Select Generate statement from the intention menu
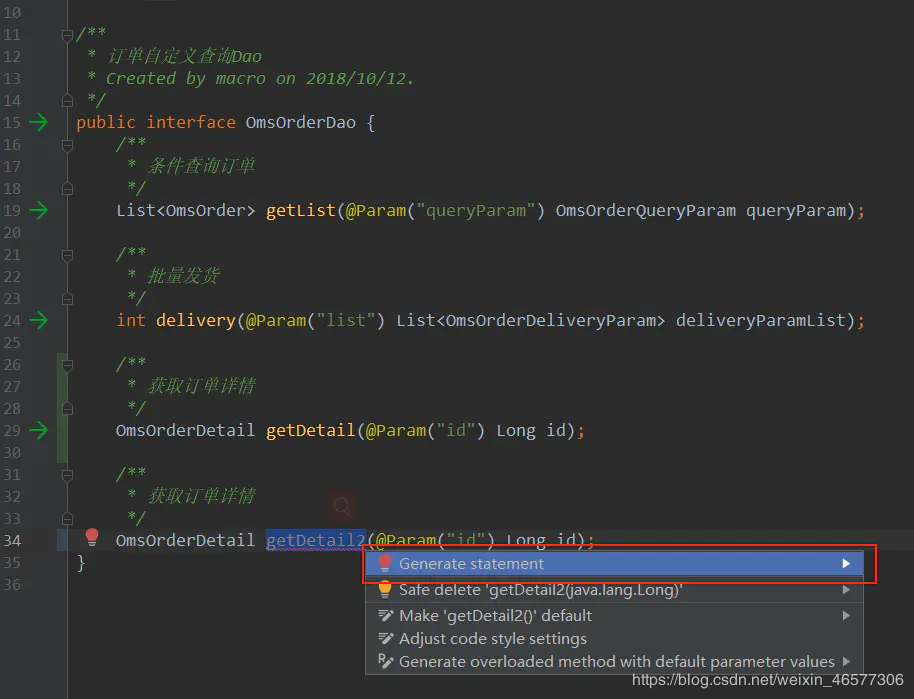914x699 pixels. click(x=614, y=564)
